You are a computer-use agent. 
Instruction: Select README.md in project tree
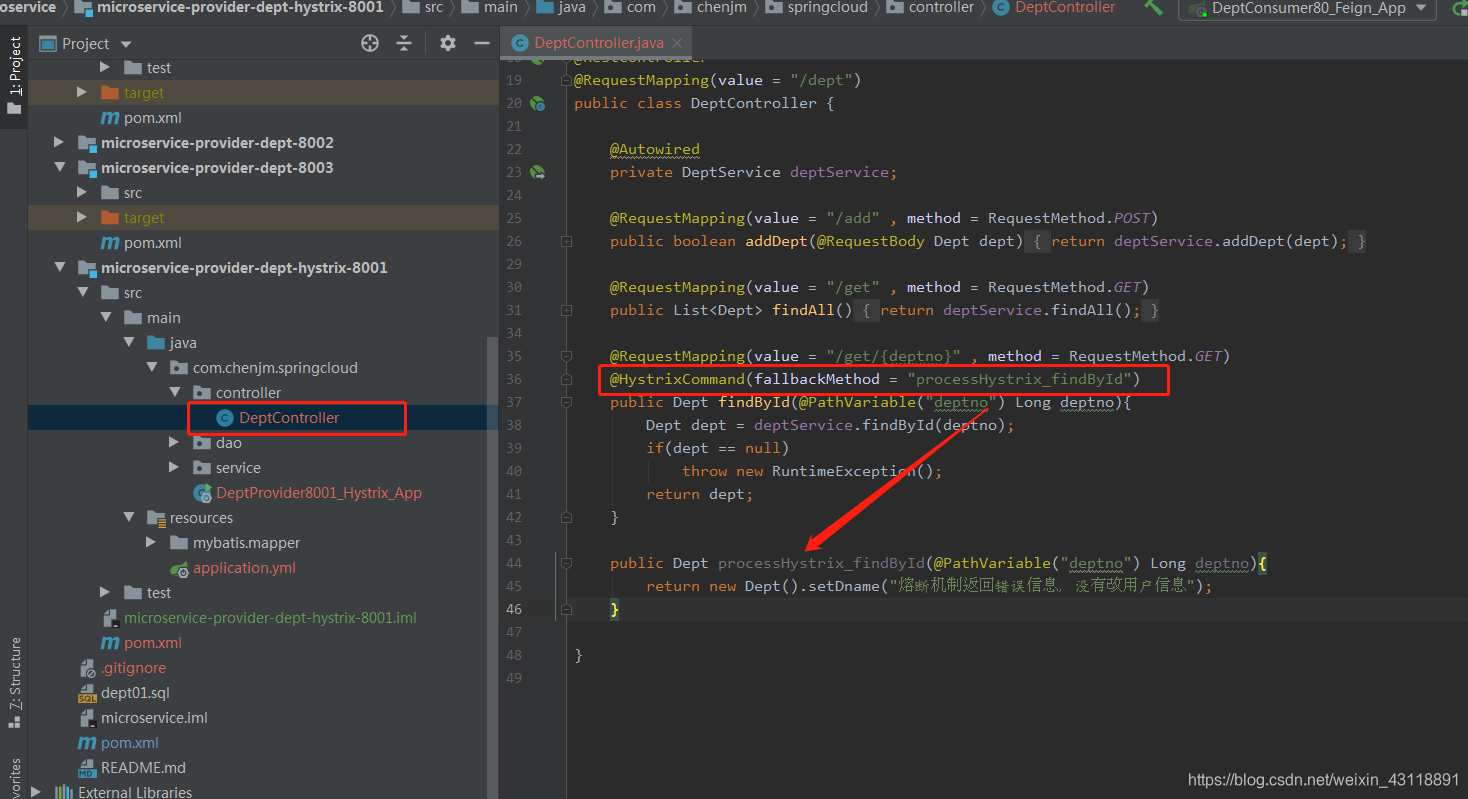pos(143,768)
